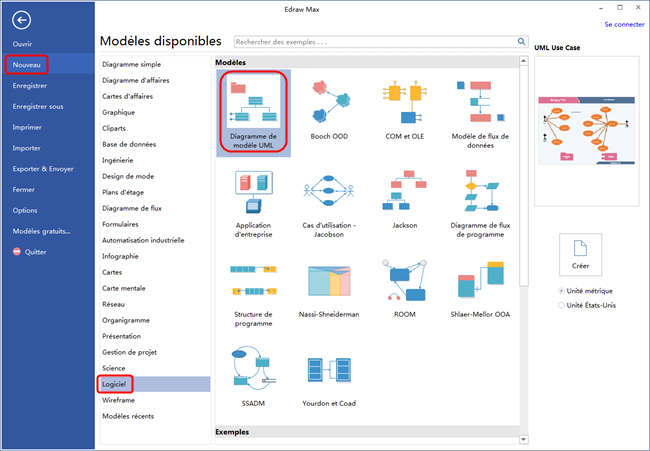The width and height of the screenshot is (650, 451).
Task: Pick the Shlaer-Mellor OOA template
Action: pyautogui.click(x=480, y=289)
